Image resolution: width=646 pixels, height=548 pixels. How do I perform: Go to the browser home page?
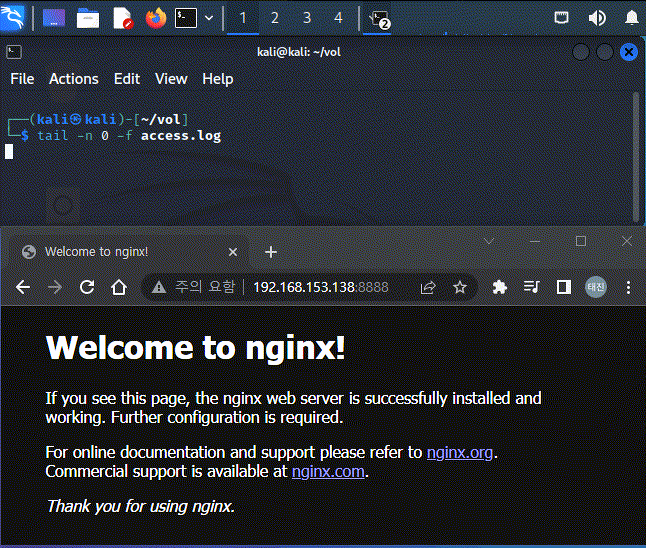[x=119, y=287]
